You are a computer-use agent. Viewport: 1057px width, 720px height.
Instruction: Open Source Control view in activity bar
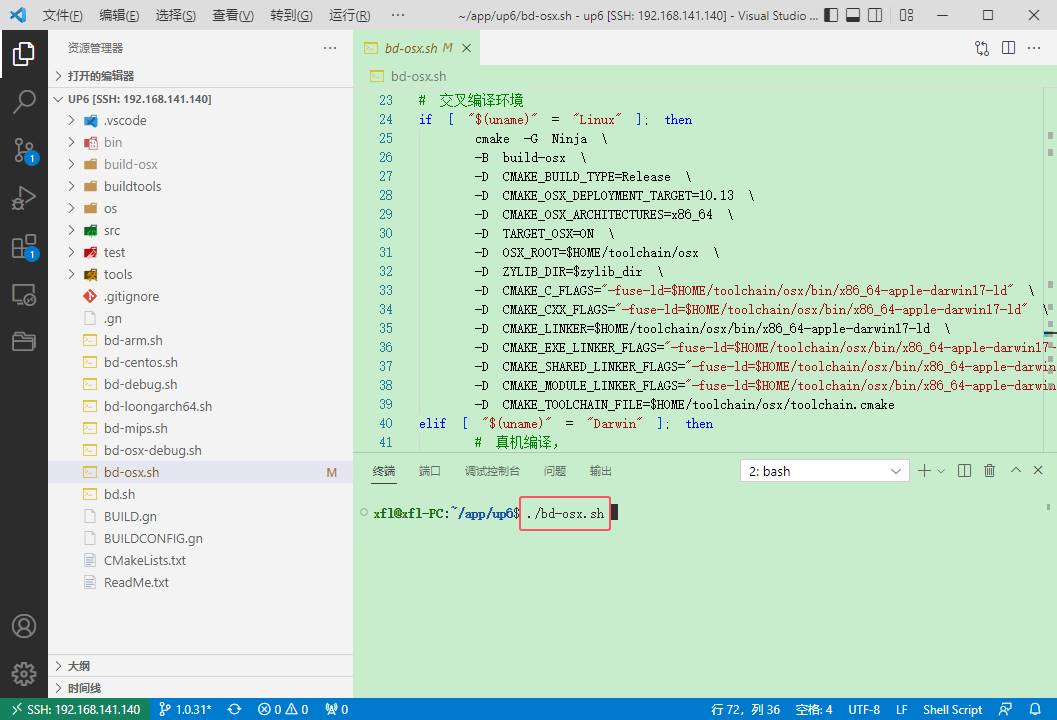[24, 150]
